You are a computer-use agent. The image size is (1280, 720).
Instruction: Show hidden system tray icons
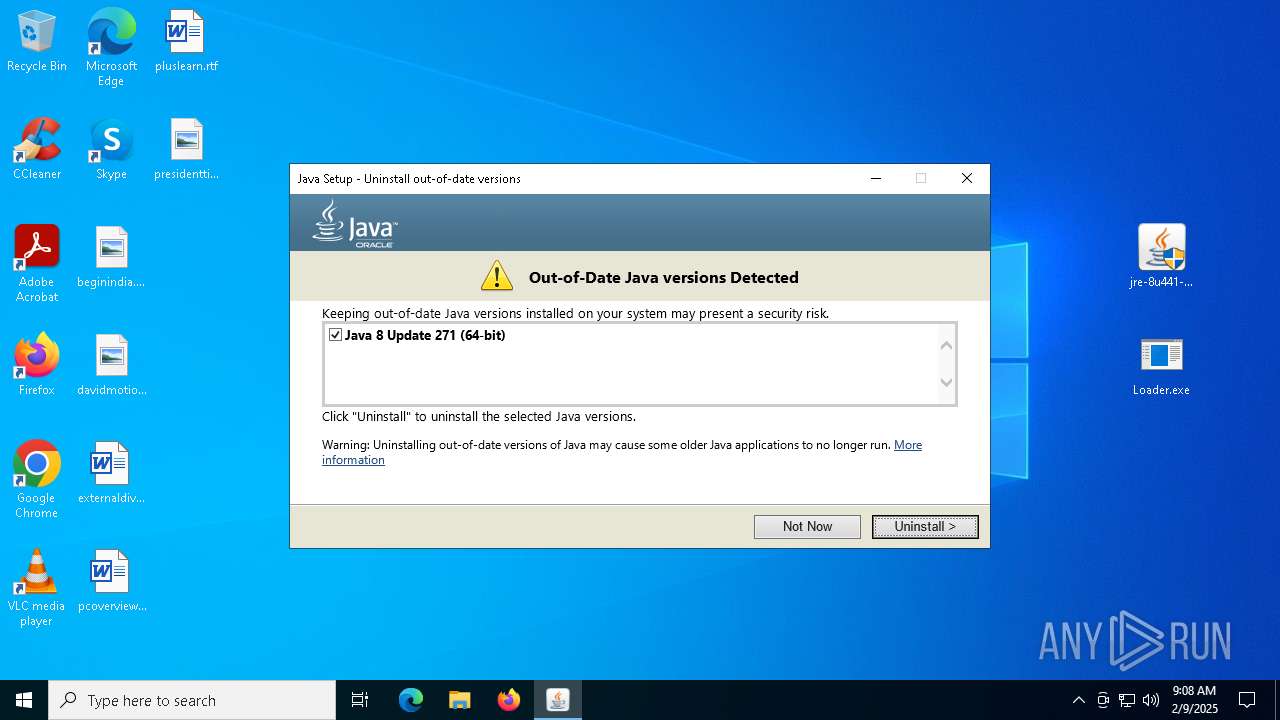[x=1078, y=700]
